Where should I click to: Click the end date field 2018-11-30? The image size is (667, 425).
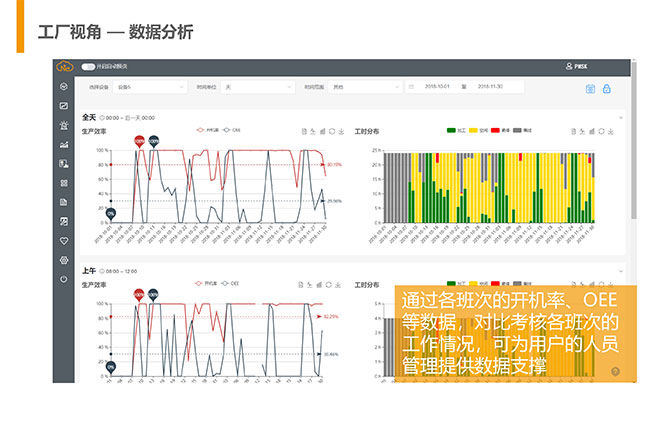click(x=489, y=88)
